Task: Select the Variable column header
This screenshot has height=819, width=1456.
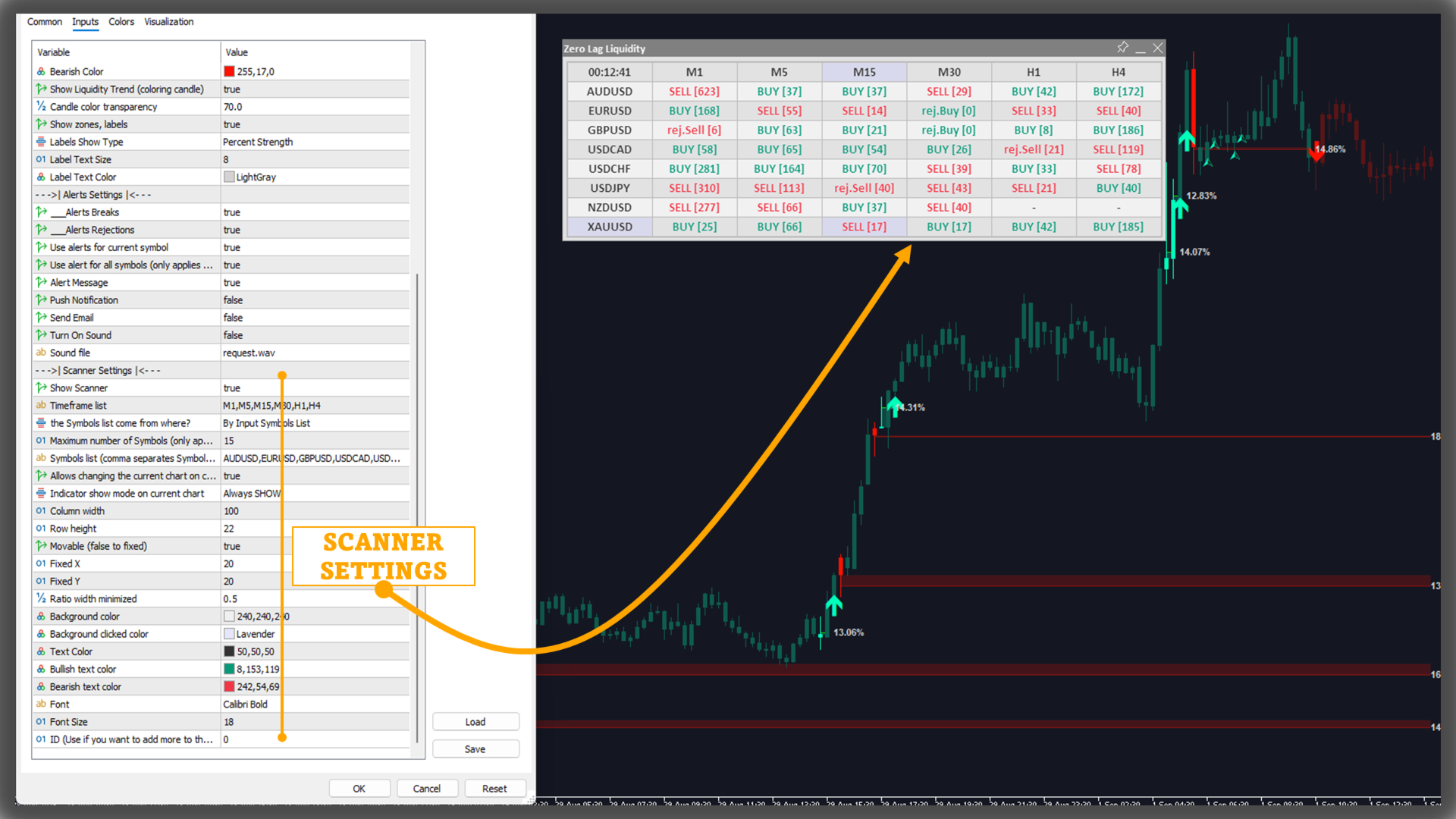Action: click(x=127, y=52)
